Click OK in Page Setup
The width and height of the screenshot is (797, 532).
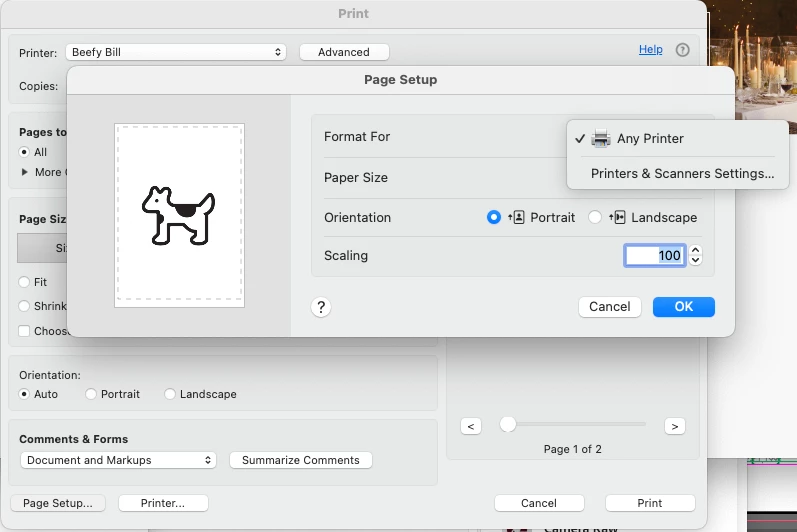(684, 306)
